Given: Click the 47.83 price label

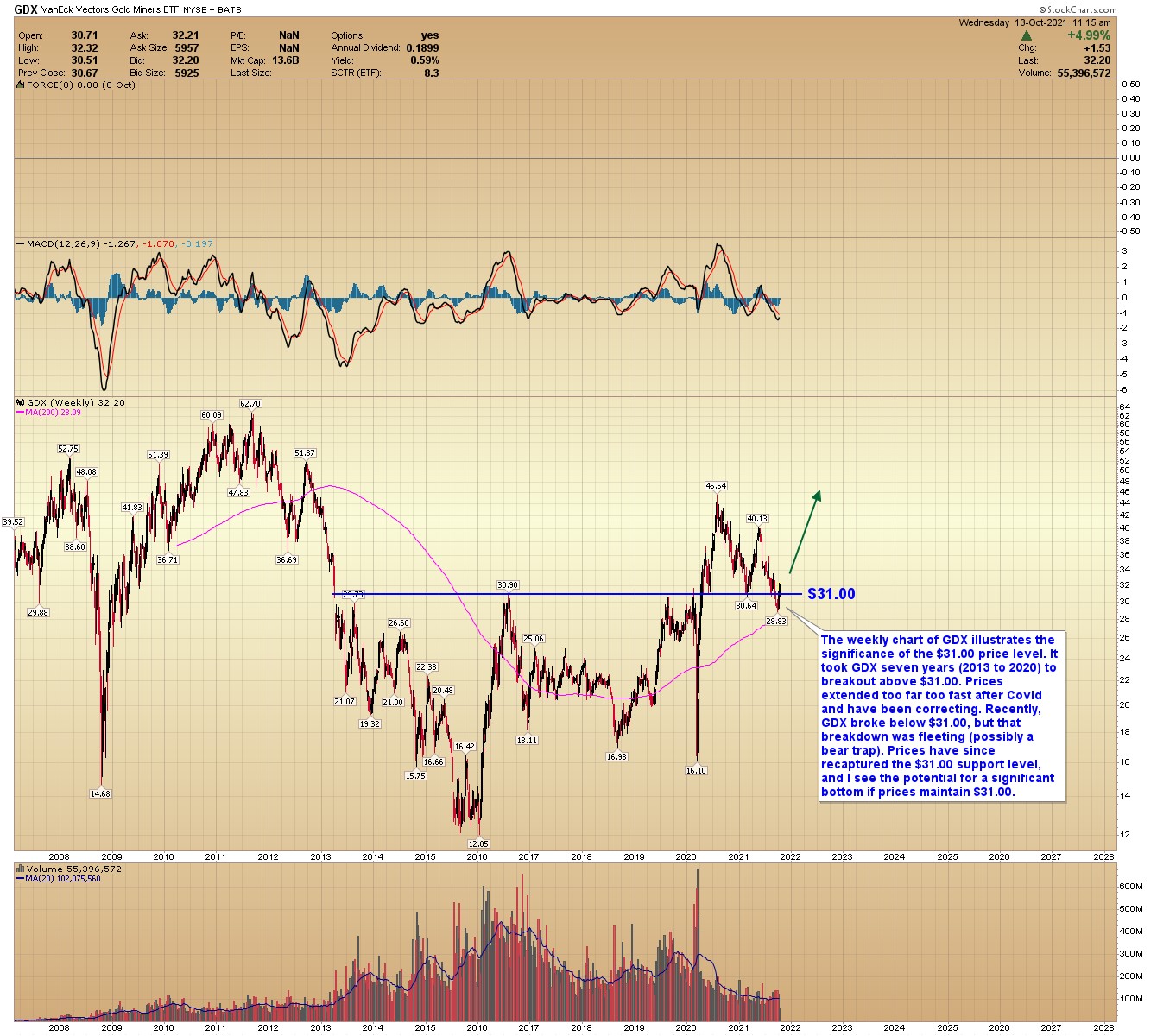Looking at the screenshot, I should coord(238,492).
